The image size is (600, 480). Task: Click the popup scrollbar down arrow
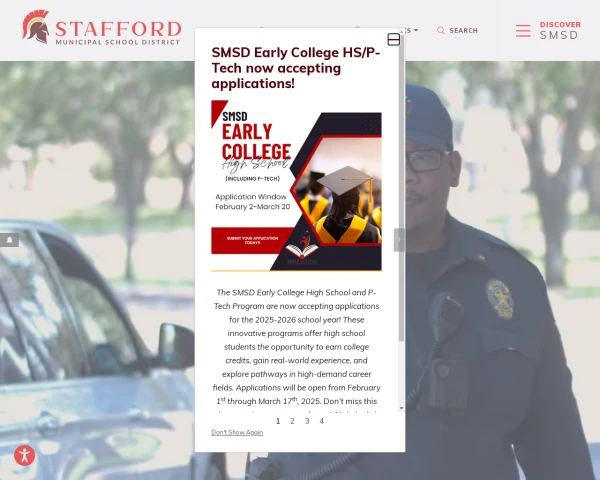[401, 408]
